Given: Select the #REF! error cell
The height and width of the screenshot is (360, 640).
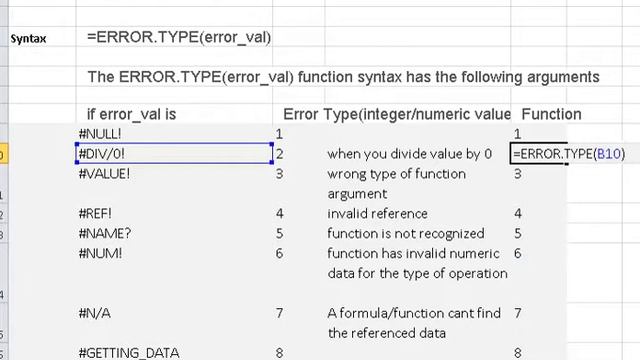Looking at the screenshot, I should point(95,213).
